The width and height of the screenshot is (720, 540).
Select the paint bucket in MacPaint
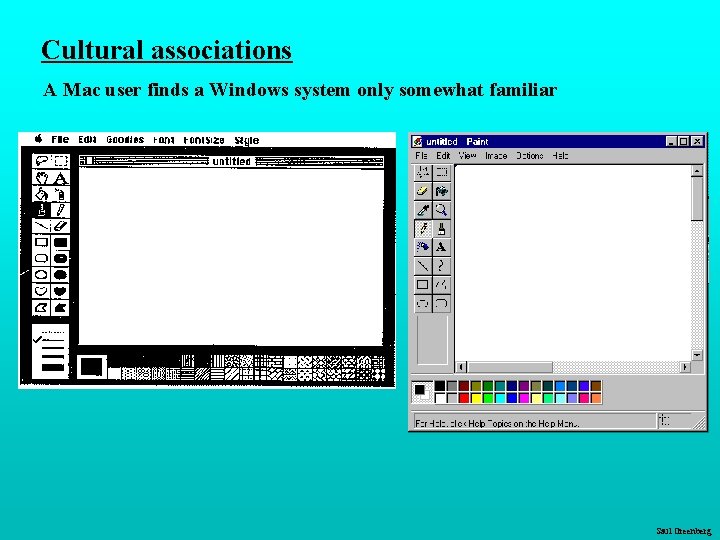click(42, 193)
